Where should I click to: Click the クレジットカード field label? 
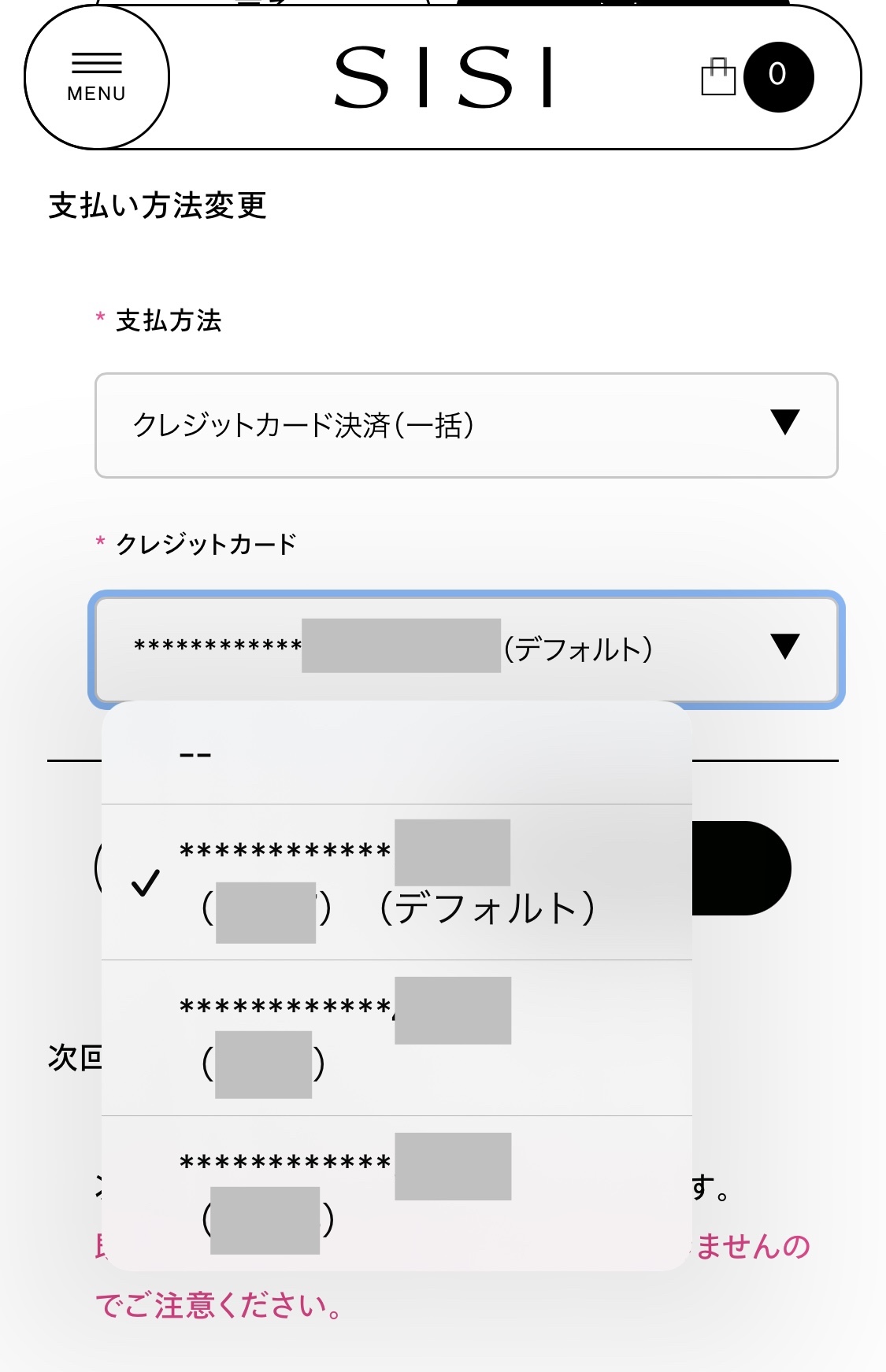(x=206, y=544)
